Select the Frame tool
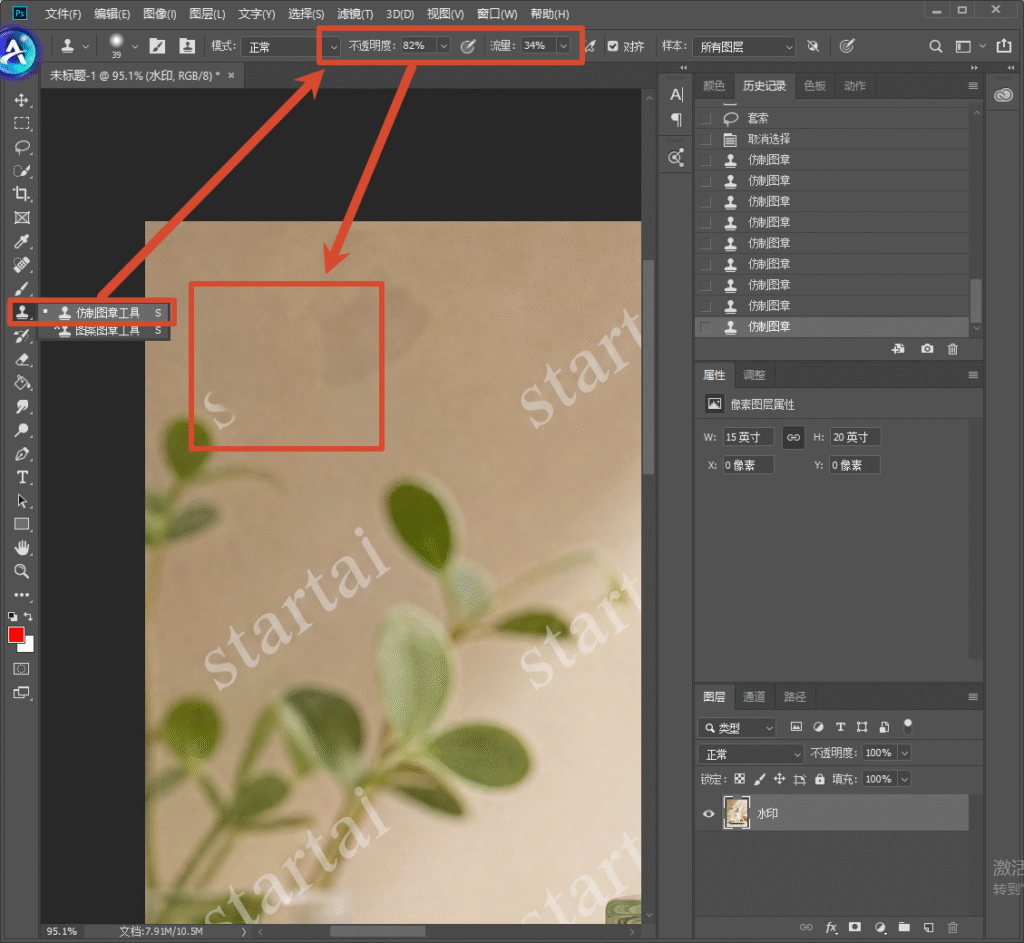Screen dimensions: 1024x943 click(22, 217)
